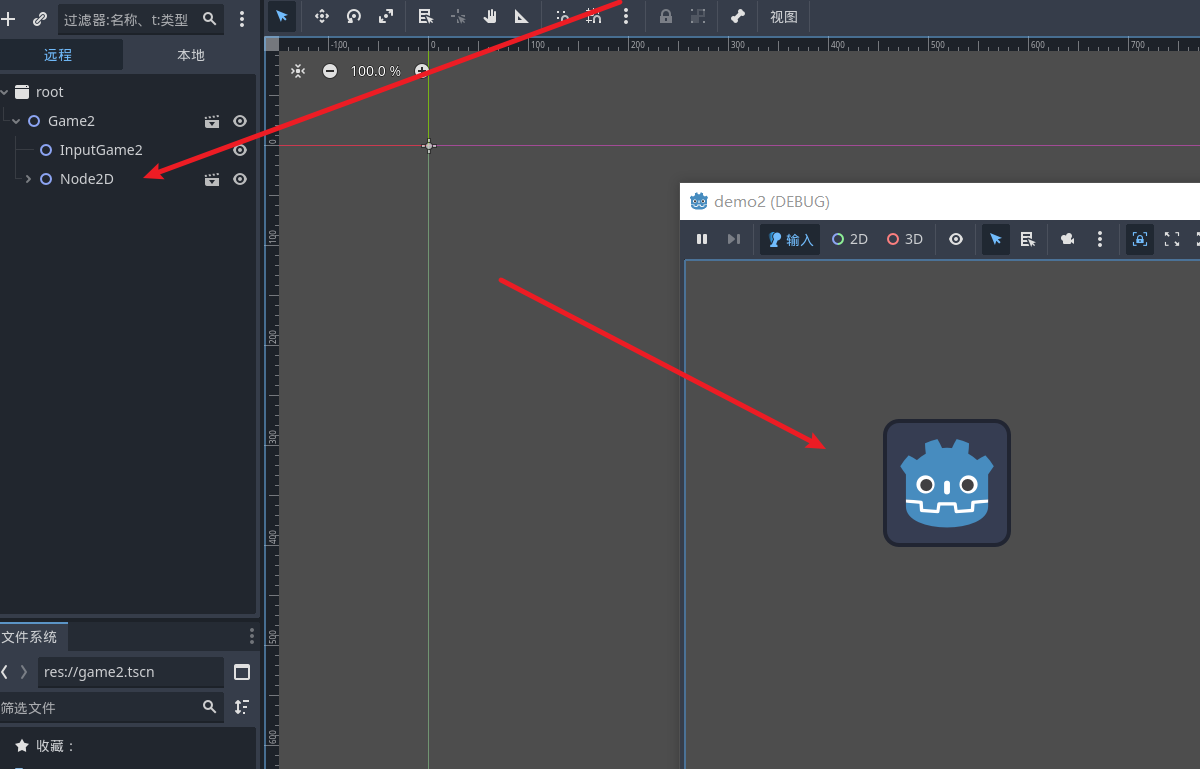Viewport: 1200px width, 769px height.
Task: Open list-select tool in the editor toolbar
Action: click(426, 16)
